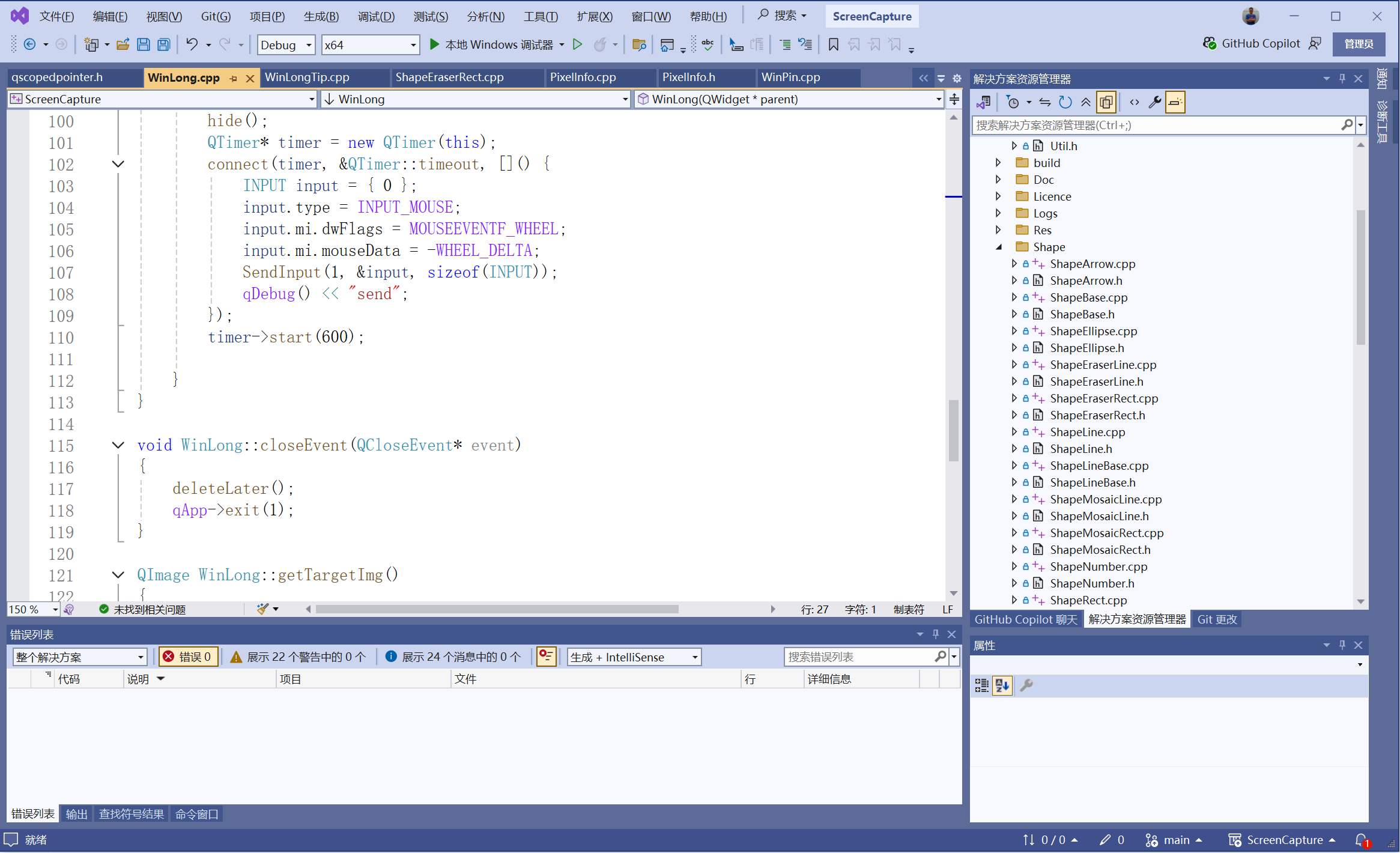Click the Save All toolbar icon
This screenshot has width=1400, height=853.
pos(163,44)
